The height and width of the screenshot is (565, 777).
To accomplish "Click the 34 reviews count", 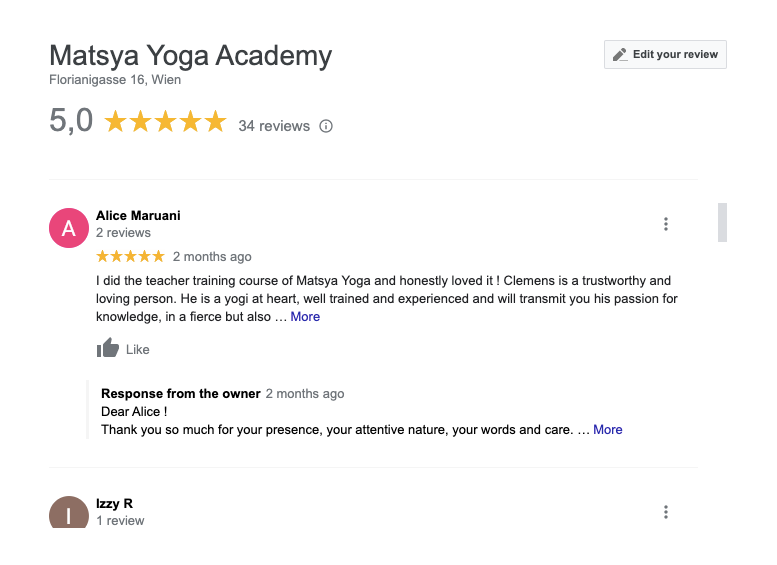I will pyautogui.click(x=274, y=126).
